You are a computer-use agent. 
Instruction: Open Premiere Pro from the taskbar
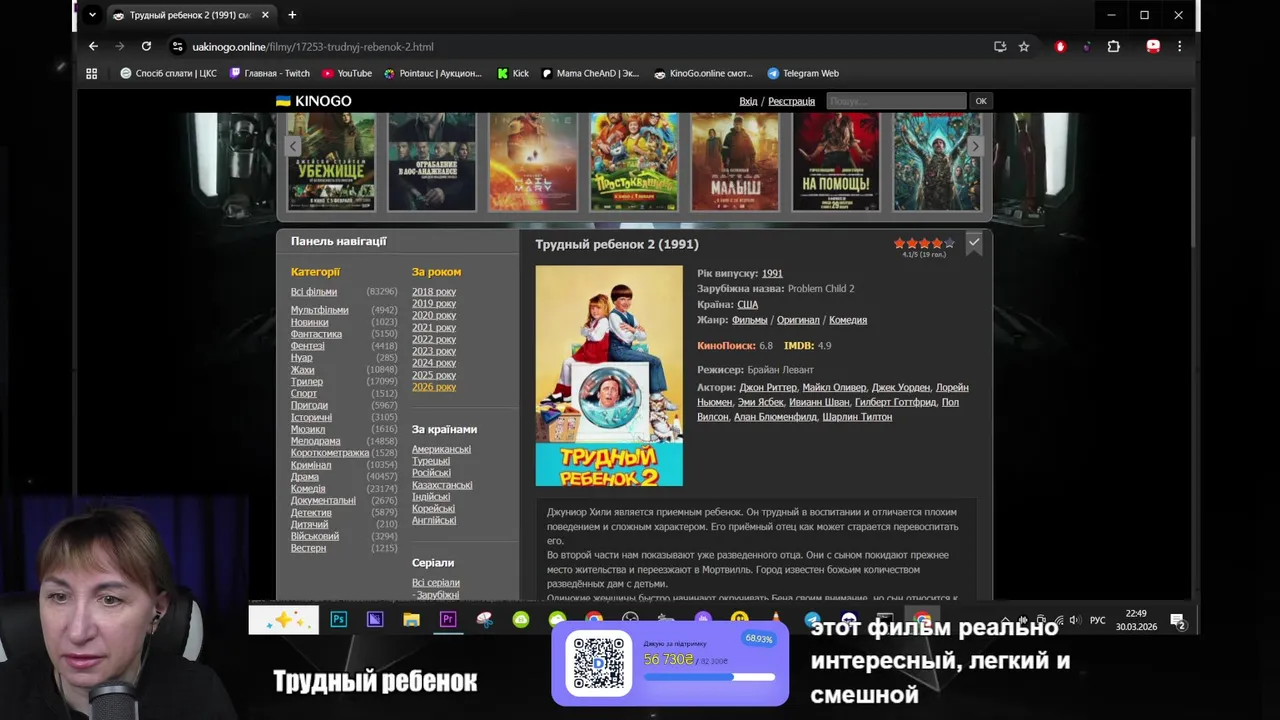point(447,620)
